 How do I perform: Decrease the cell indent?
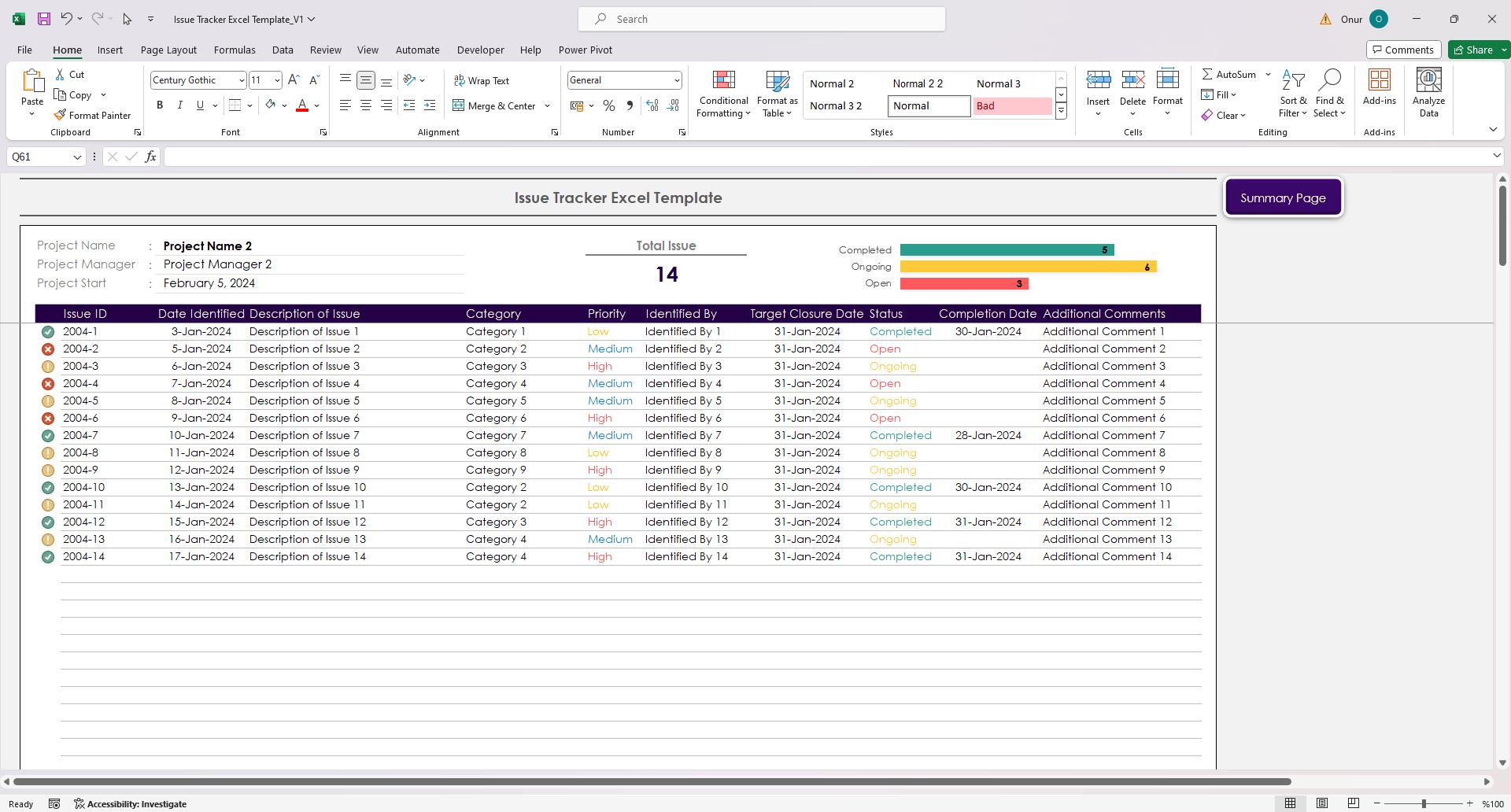pyautogui.click(x=409, y=105)
